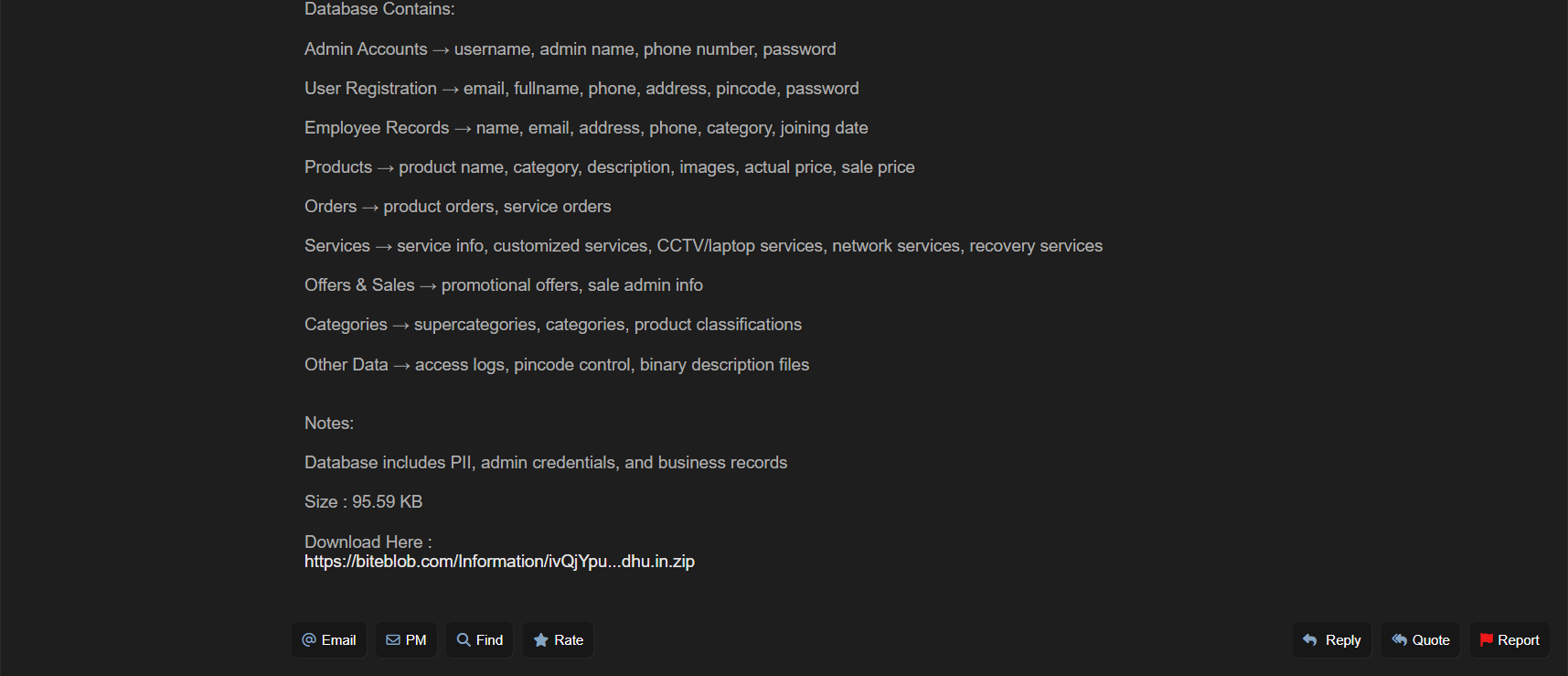This screenshot has width=1568, height=676.
Task: Click the "Admin Accounts" description line
Action: [570, 49]
